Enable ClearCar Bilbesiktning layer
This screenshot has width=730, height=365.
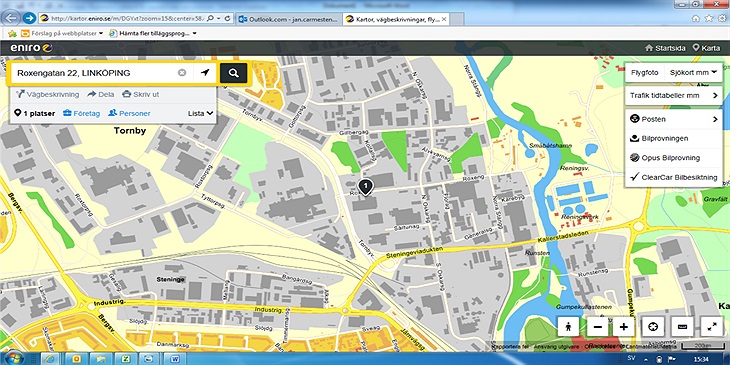tap(674, 177)
